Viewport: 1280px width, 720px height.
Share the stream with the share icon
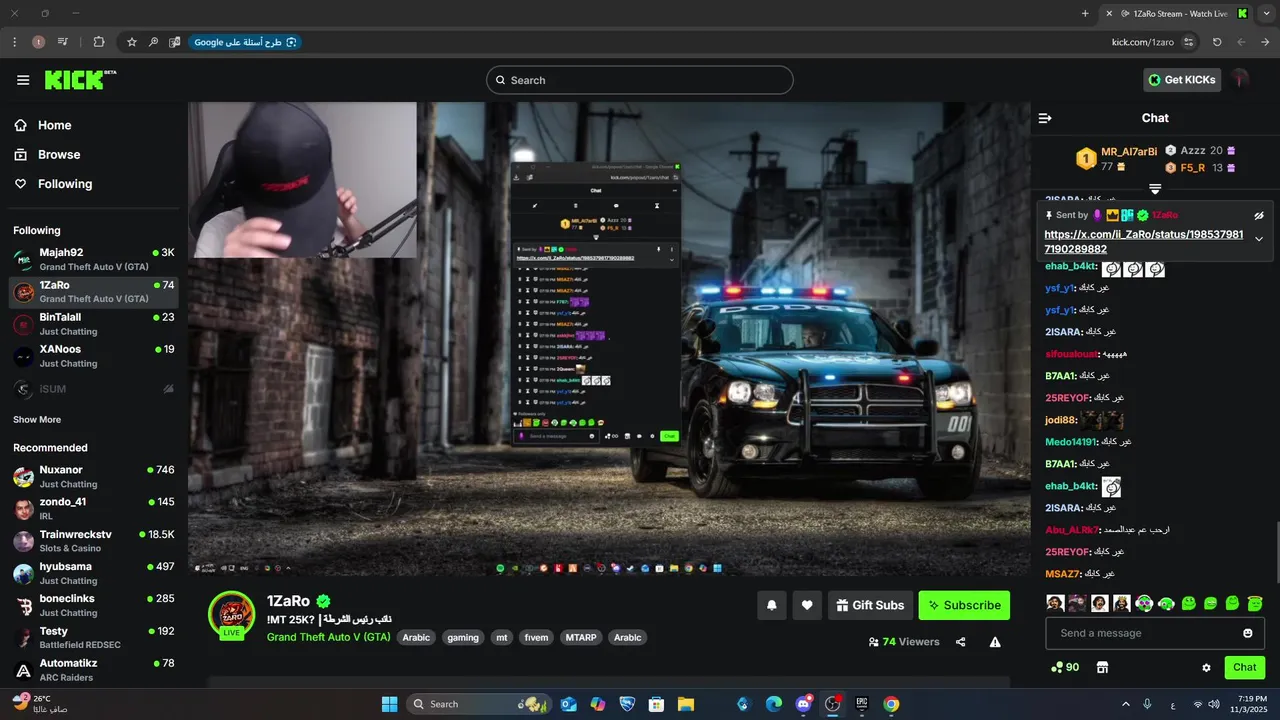coord(961,642)
